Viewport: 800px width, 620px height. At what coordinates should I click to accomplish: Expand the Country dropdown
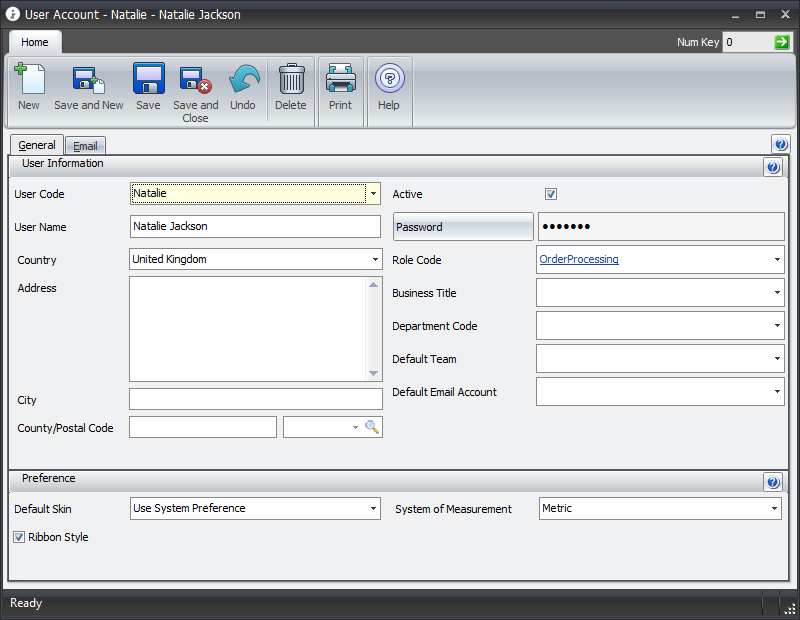[373, 260]
